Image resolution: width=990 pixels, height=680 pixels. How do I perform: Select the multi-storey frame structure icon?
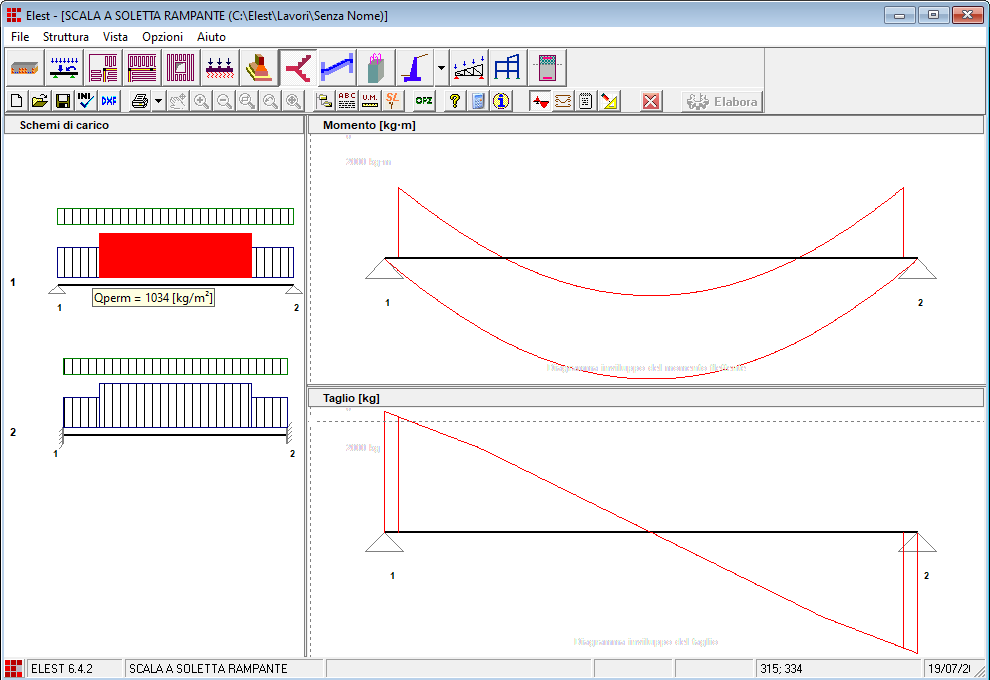(508, 68)
